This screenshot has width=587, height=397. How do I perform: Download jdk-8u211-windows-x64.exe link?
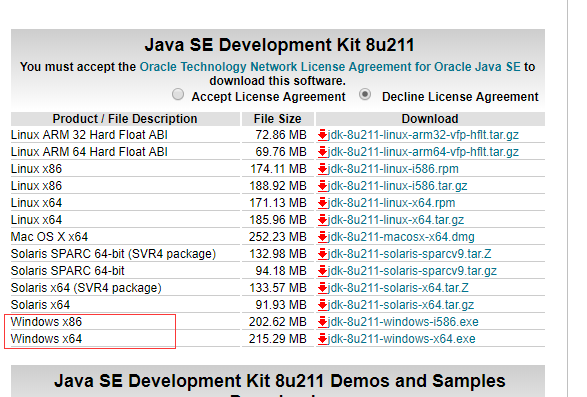[x=402, y=339]
